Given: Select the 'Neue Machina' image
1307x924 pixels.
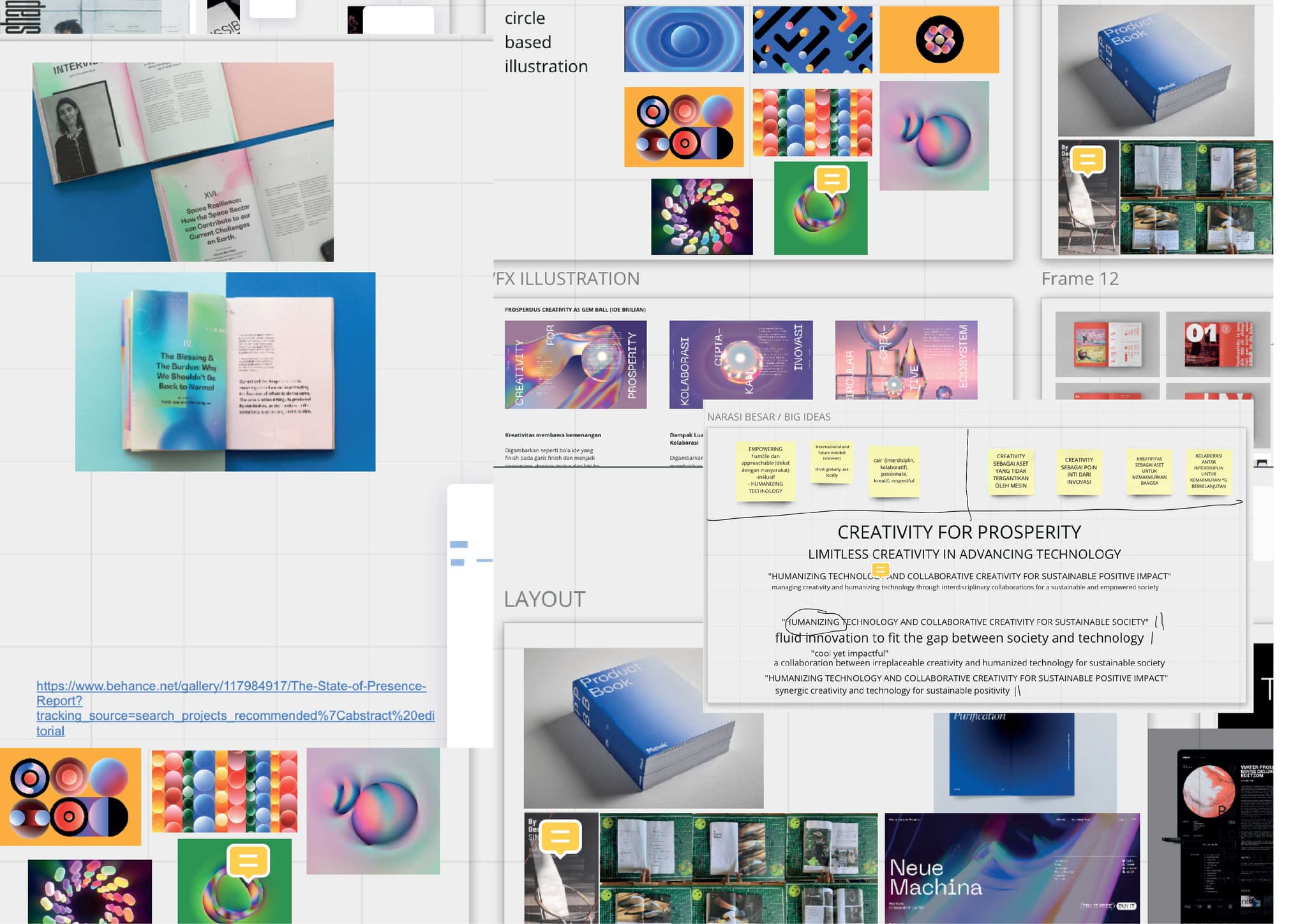Looking at the screenshot, I should (1012, 868).
